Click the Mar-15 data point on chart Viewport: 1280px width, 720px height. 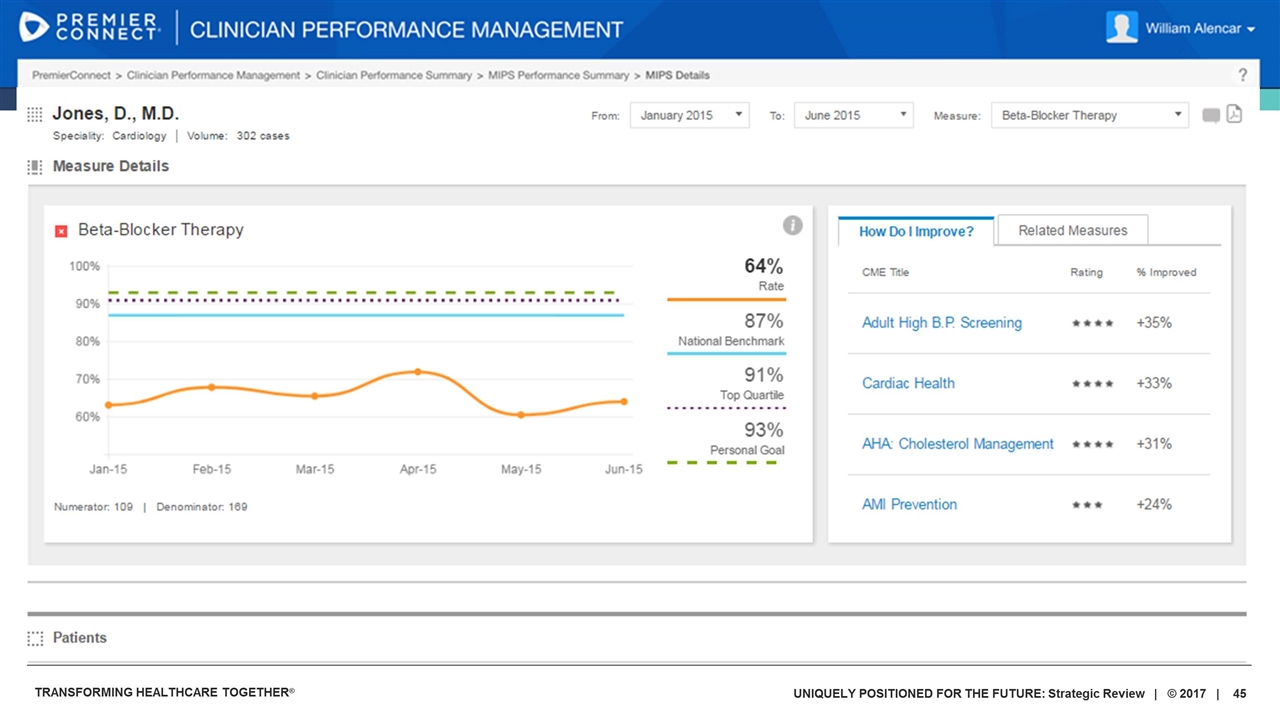[x=315, y=396]
